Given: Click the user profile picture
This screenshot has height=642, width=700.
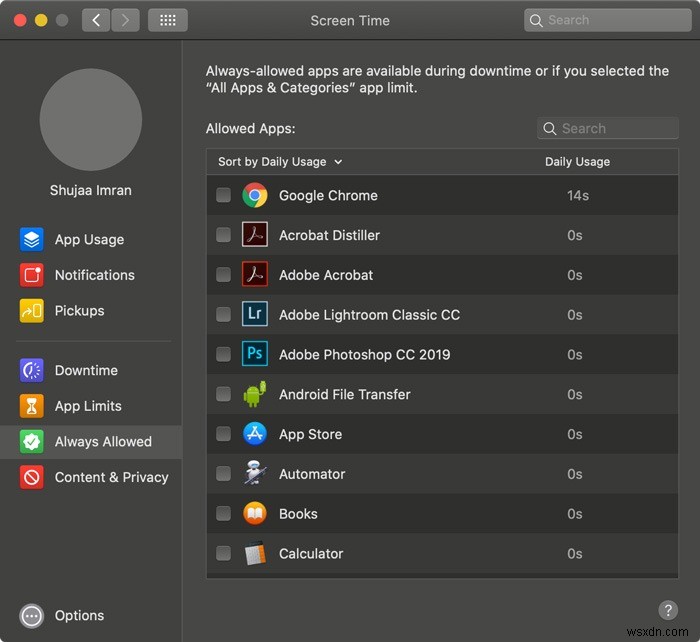Looking at the screenshot, I should [91, 119].
